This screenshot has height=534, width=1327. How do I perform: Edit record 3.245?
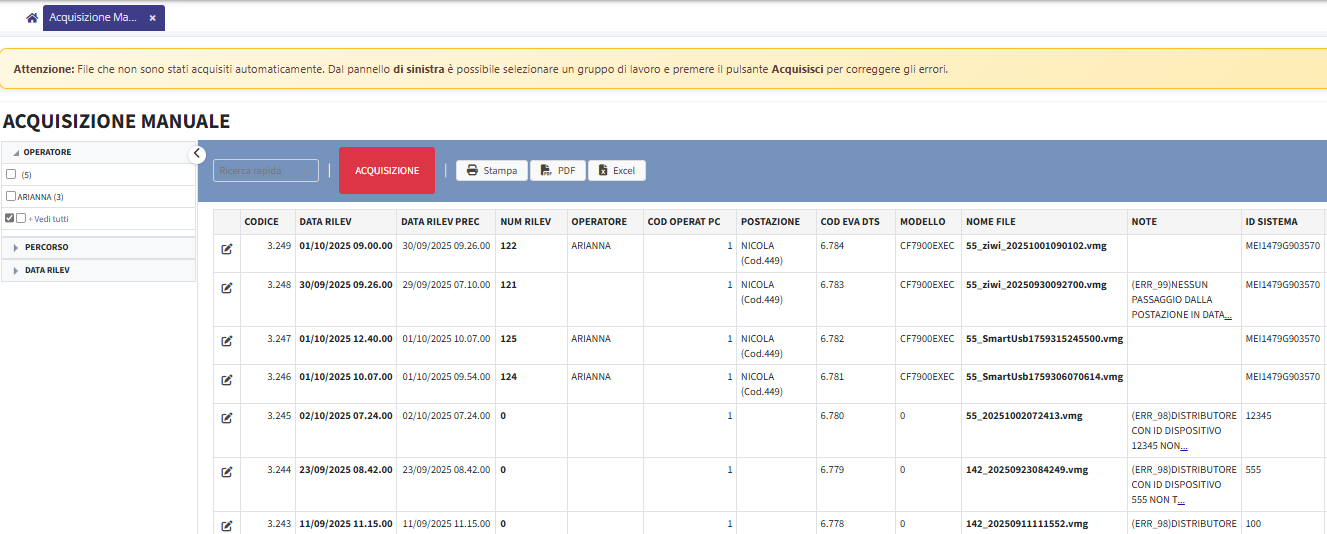[x=227, y=418]
